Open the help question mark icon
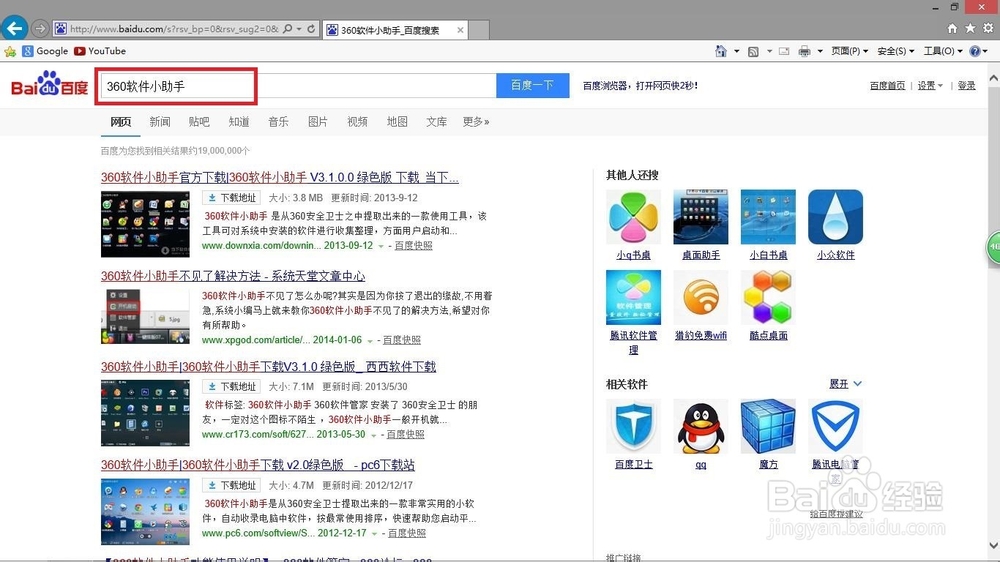This screenshot has height=562, width=1000. pos(974,51)
